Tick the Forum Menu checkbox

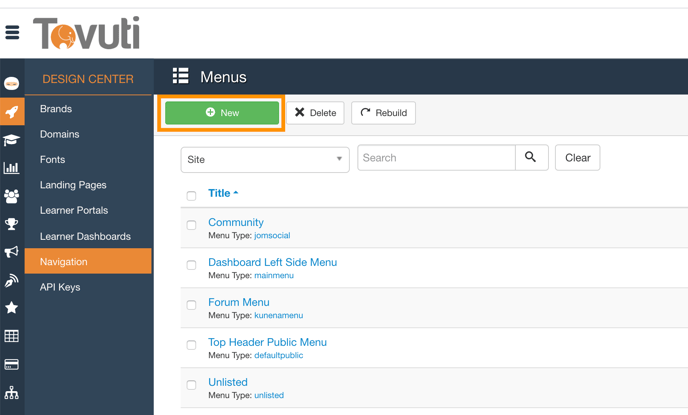(x=191, y=305)
